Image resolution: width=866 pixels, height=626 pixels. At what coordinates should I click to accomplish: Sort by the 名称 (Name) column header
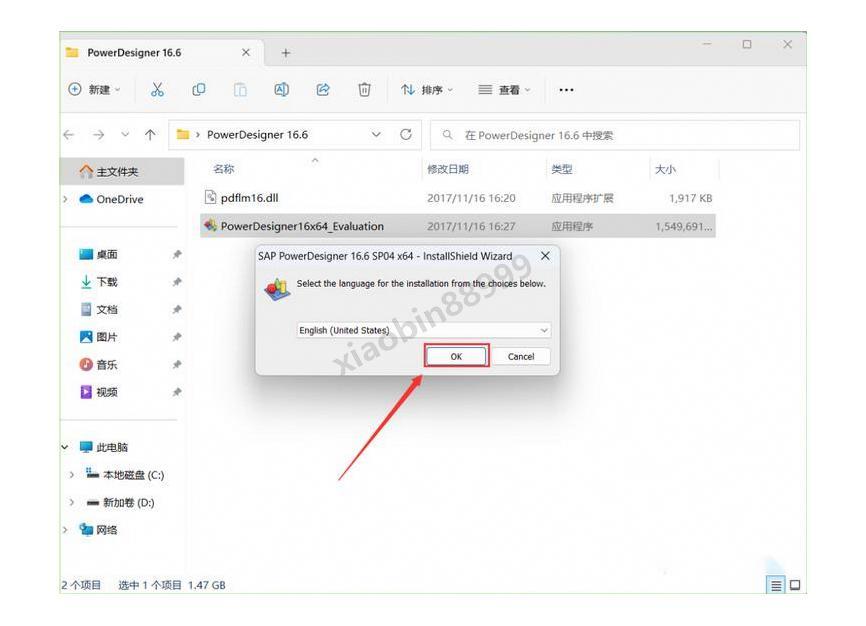[x=224, y=169]
